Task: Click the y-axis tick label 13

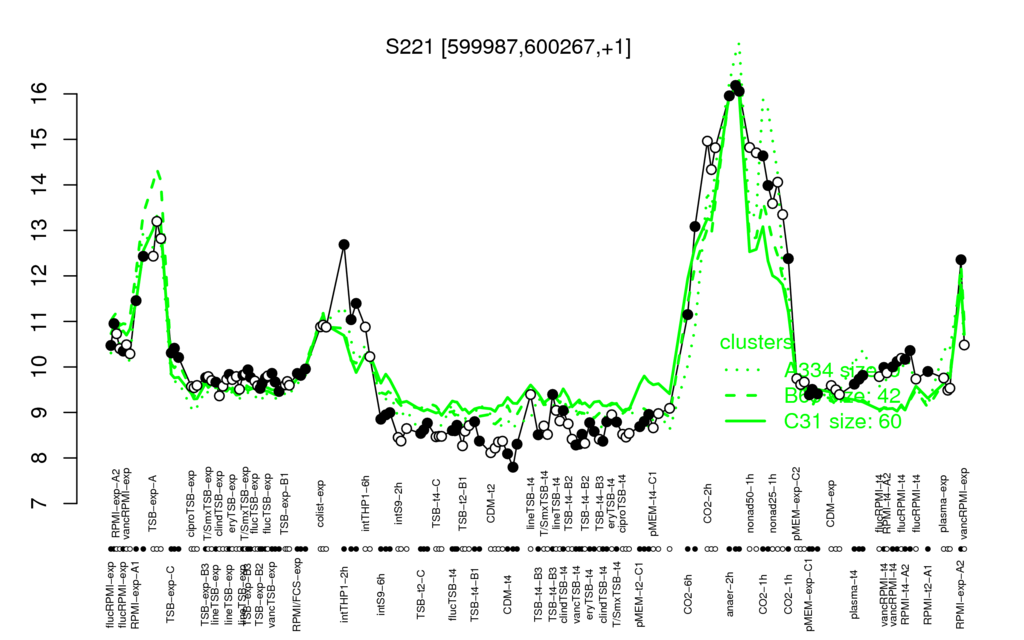Action: [x=40, y=231]
